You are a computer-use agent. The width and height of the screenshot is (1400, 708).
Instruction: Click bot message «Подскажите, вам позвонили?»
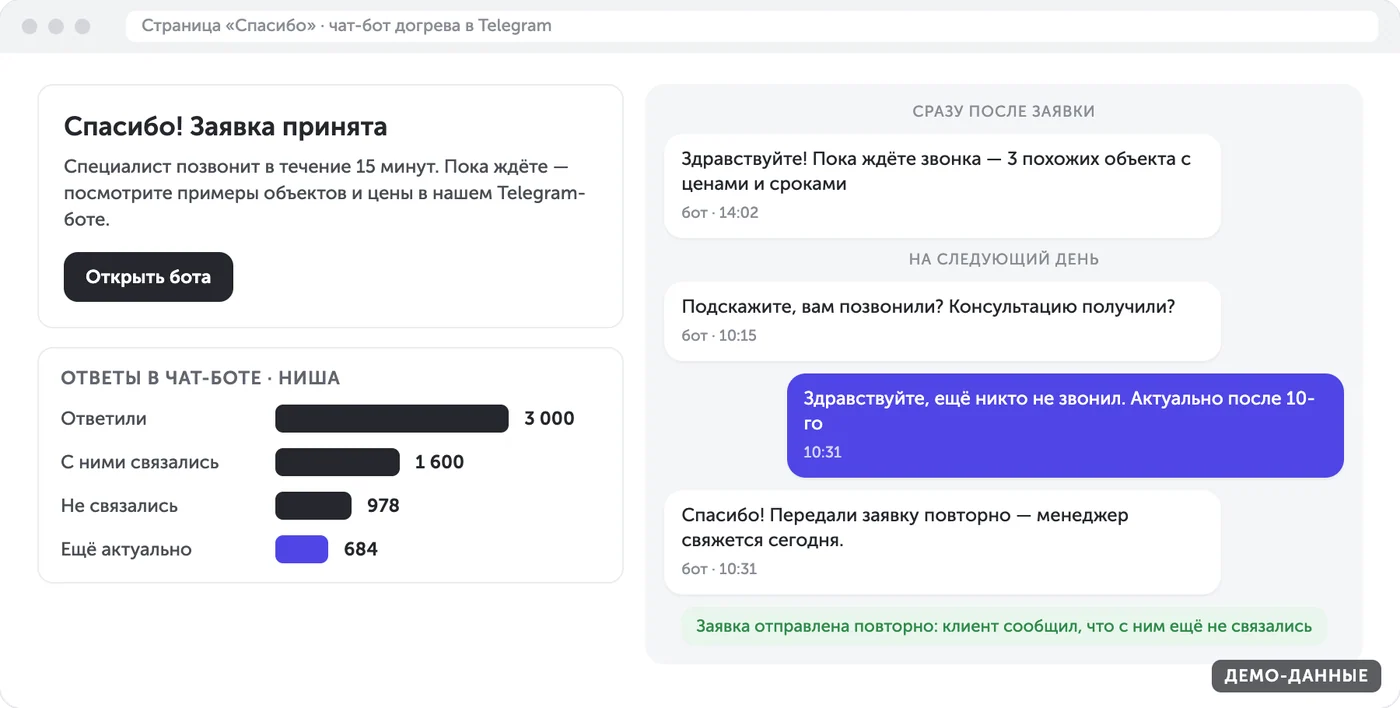942,321
